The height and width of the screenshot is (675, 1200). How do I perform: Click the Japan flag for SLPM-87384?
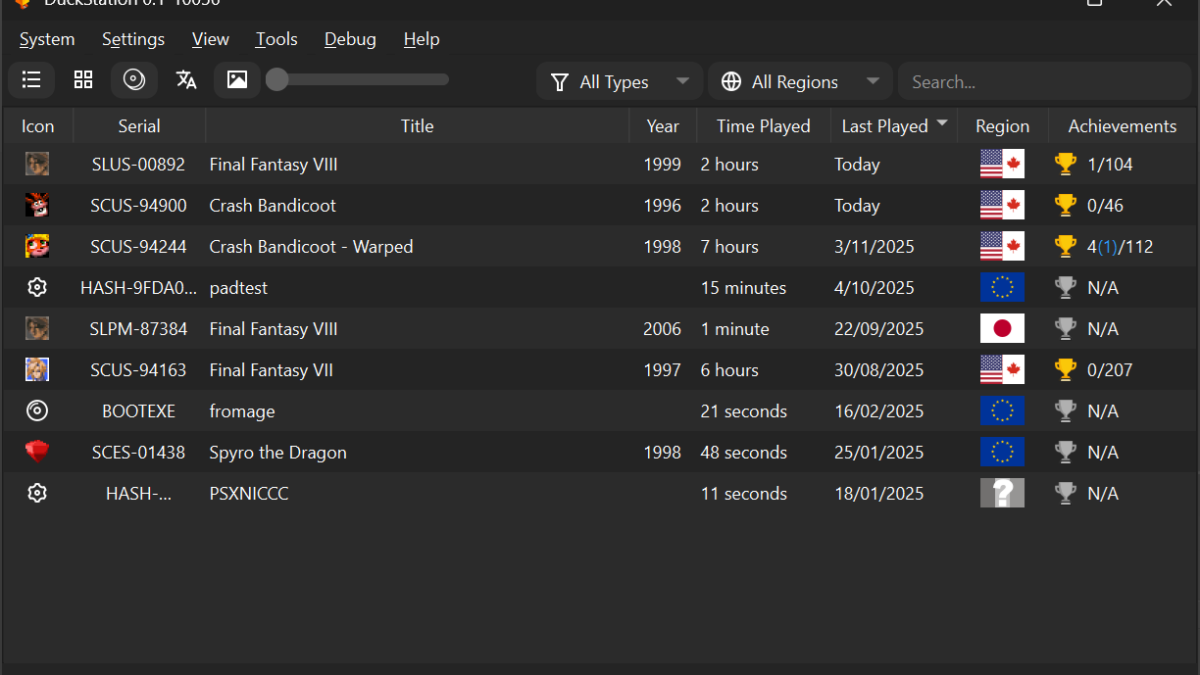click(1002, 329)
